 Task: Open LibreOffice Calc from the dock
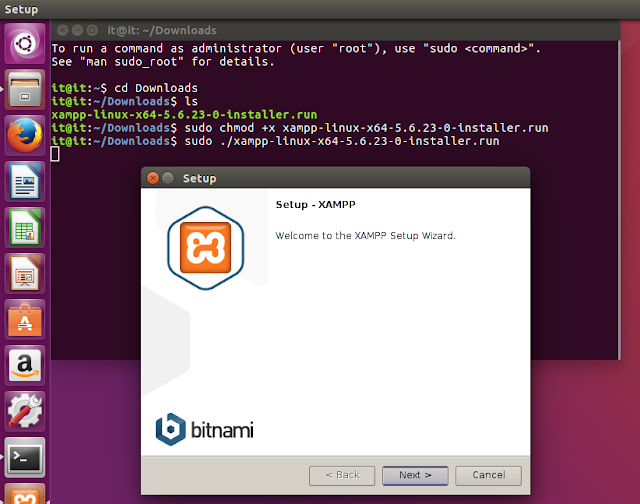click(x=24, y=228)
